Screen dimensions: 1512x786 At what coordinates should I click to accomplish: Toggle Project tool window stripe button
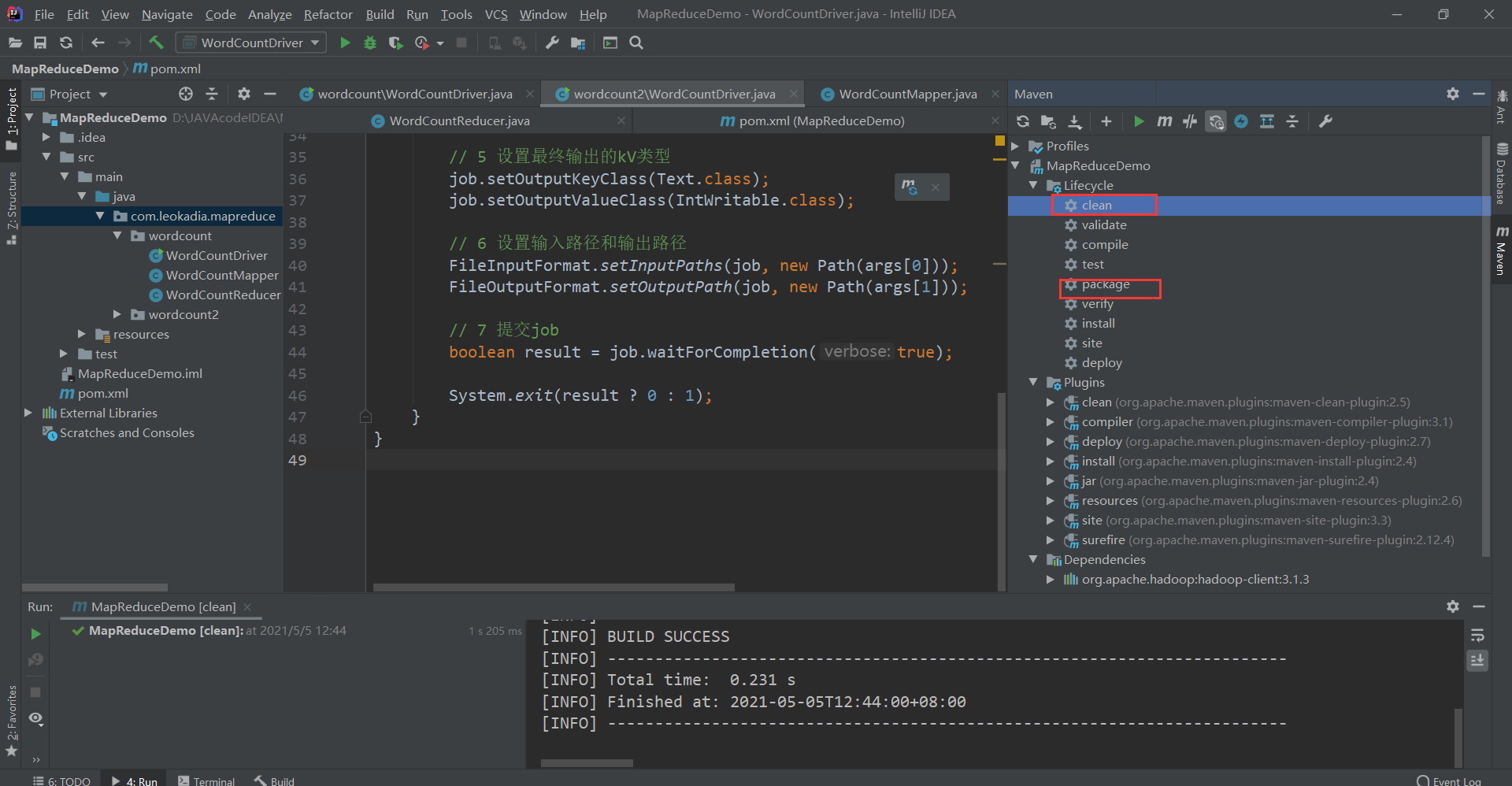(x=11, y=118)
